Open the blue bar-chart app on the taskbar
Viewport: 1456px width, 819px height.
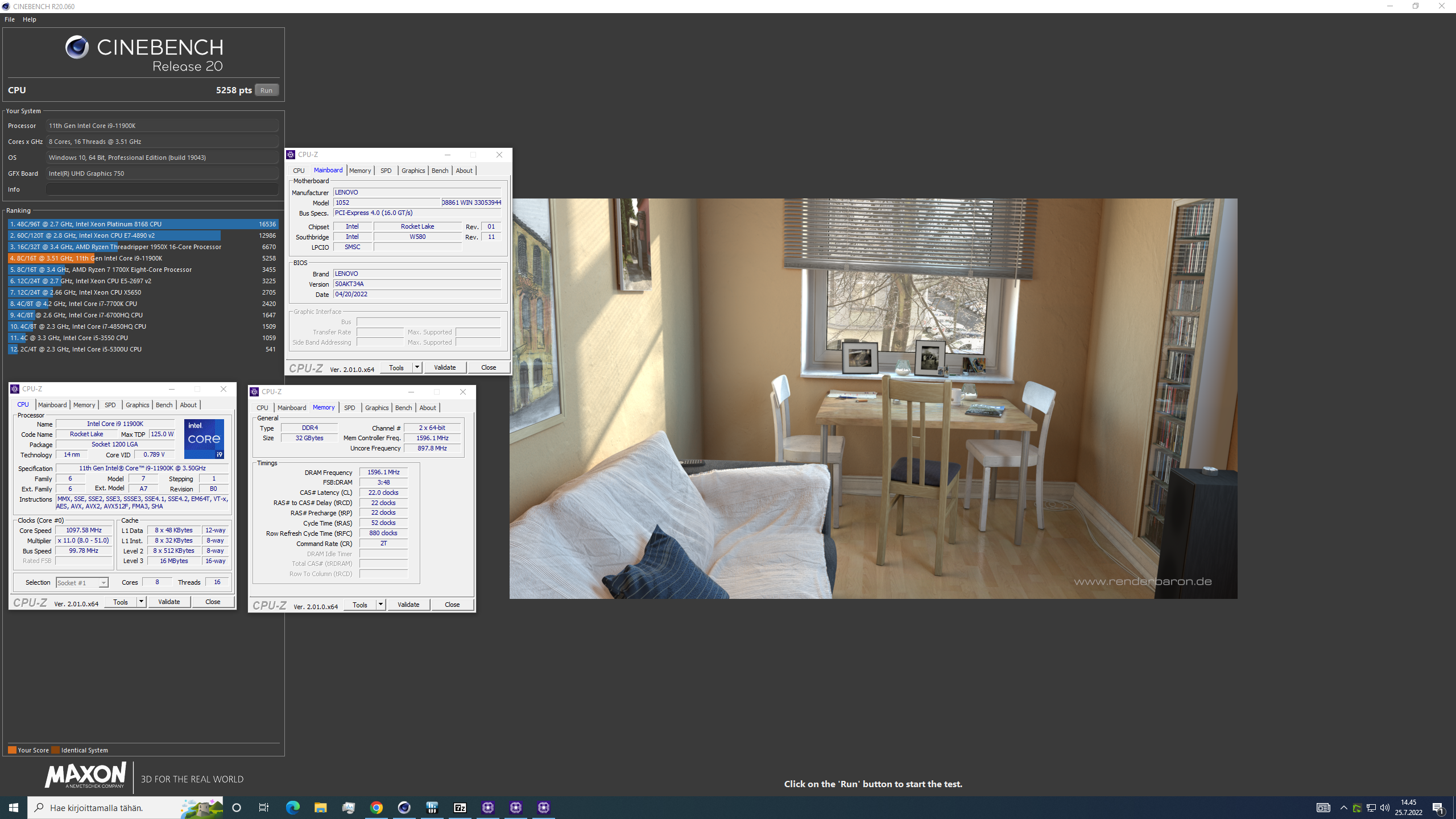pyautogui.click(x=432, y=808)
